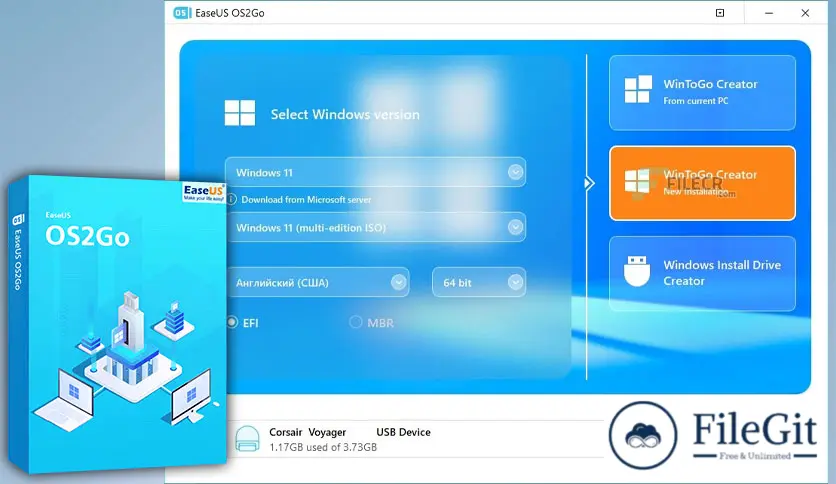Screen dimensions: 836x484
Task: Click the 'Download from Microsoft server' text
Action: (306, 199)
